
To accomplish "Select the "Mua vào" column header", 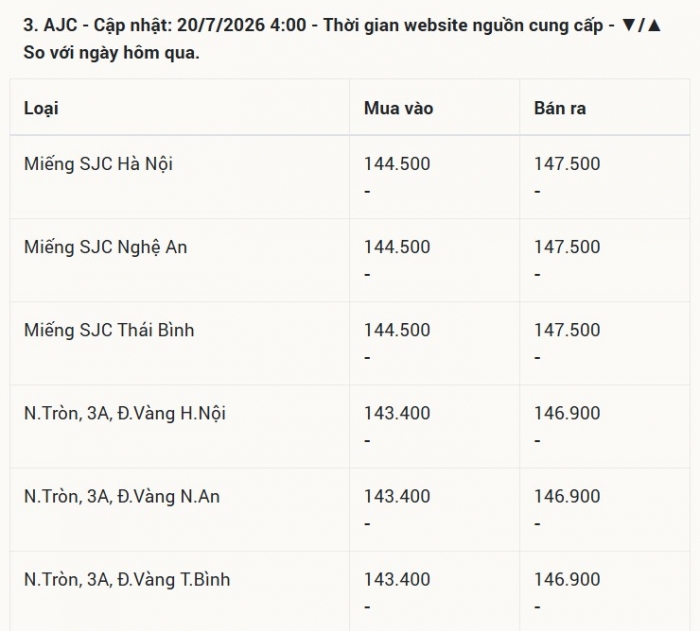I will [398, 109].
